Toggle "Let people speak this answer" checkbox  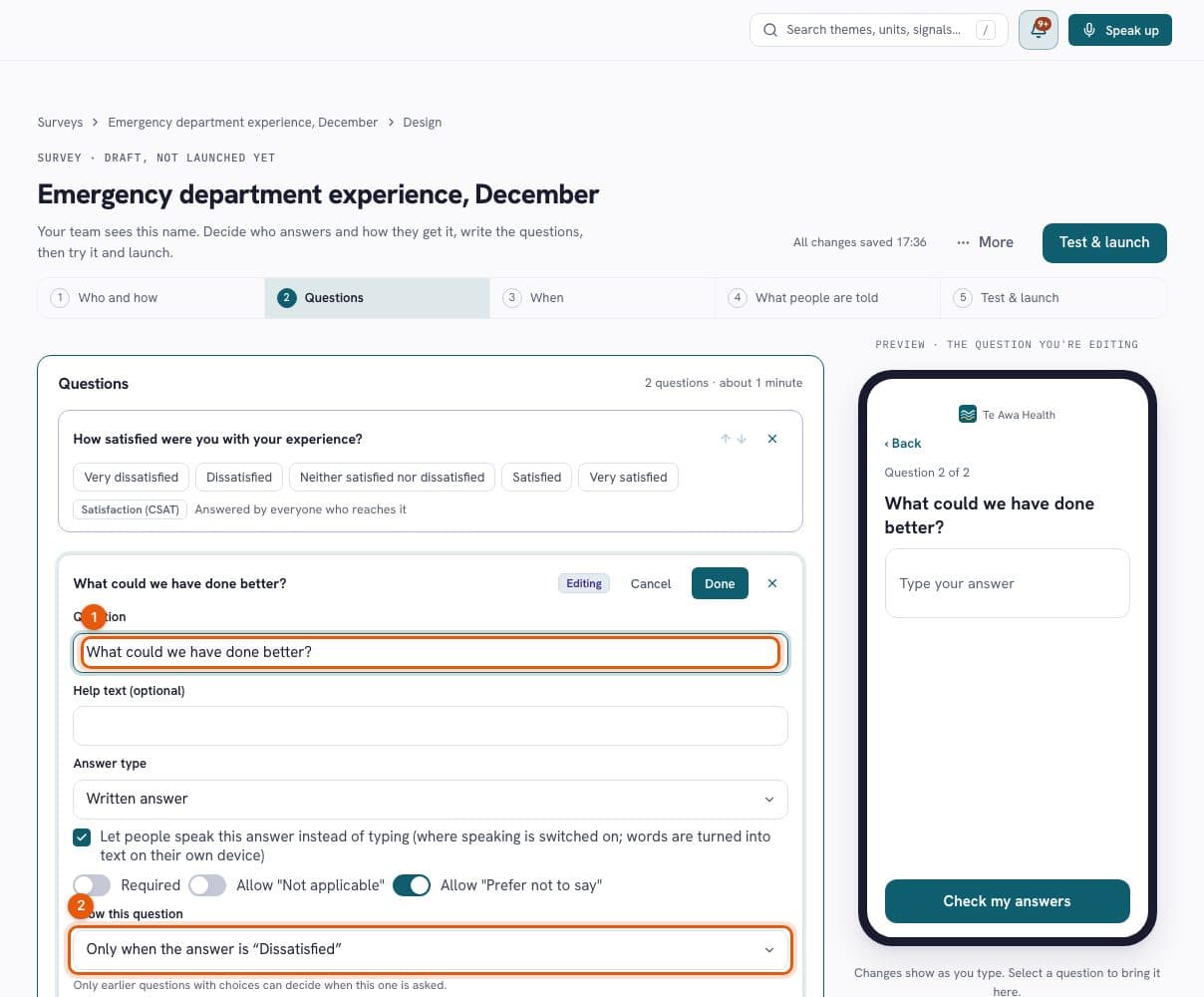click(83, 837)
